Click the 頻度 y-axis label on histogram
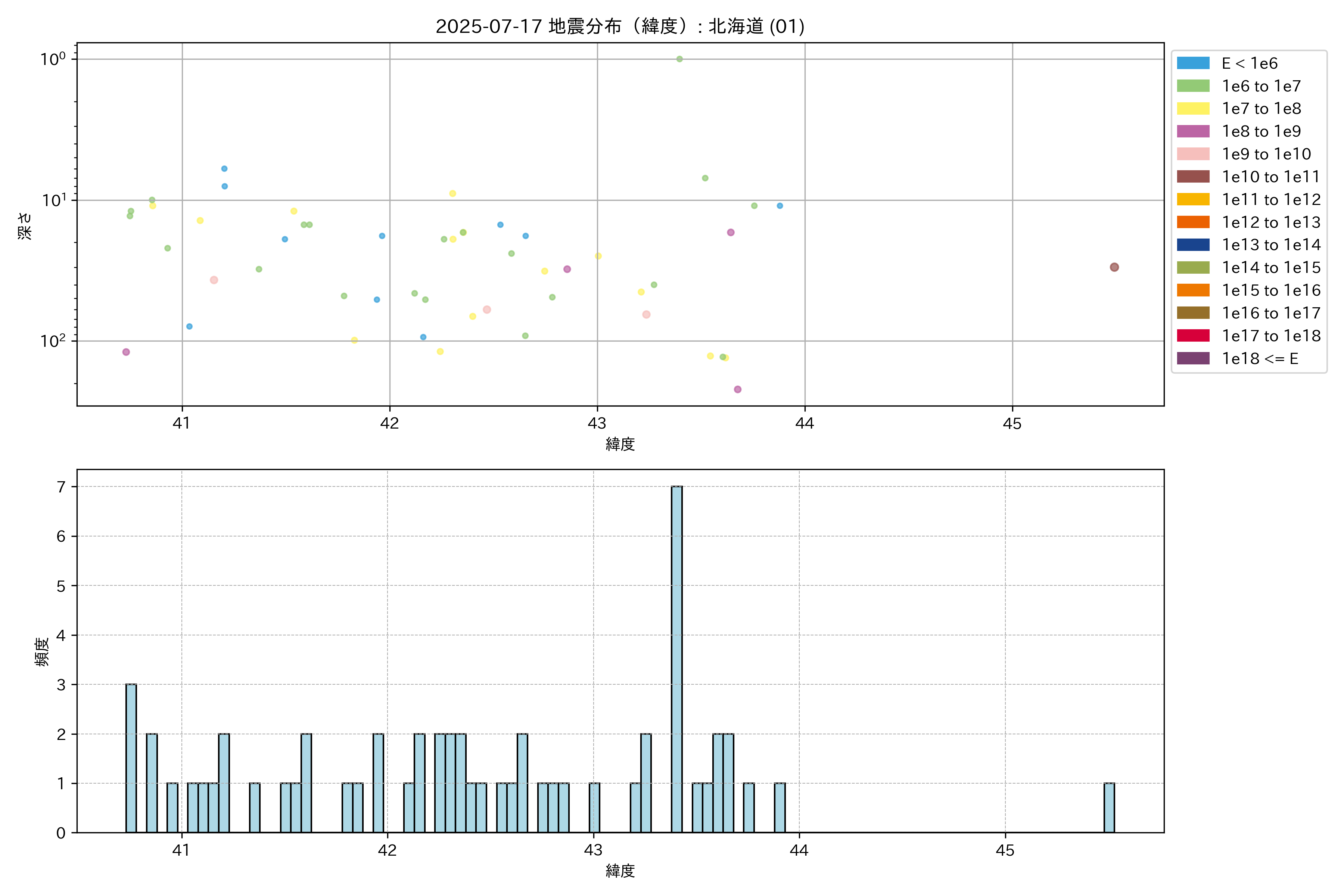 [x=42, y=652]
